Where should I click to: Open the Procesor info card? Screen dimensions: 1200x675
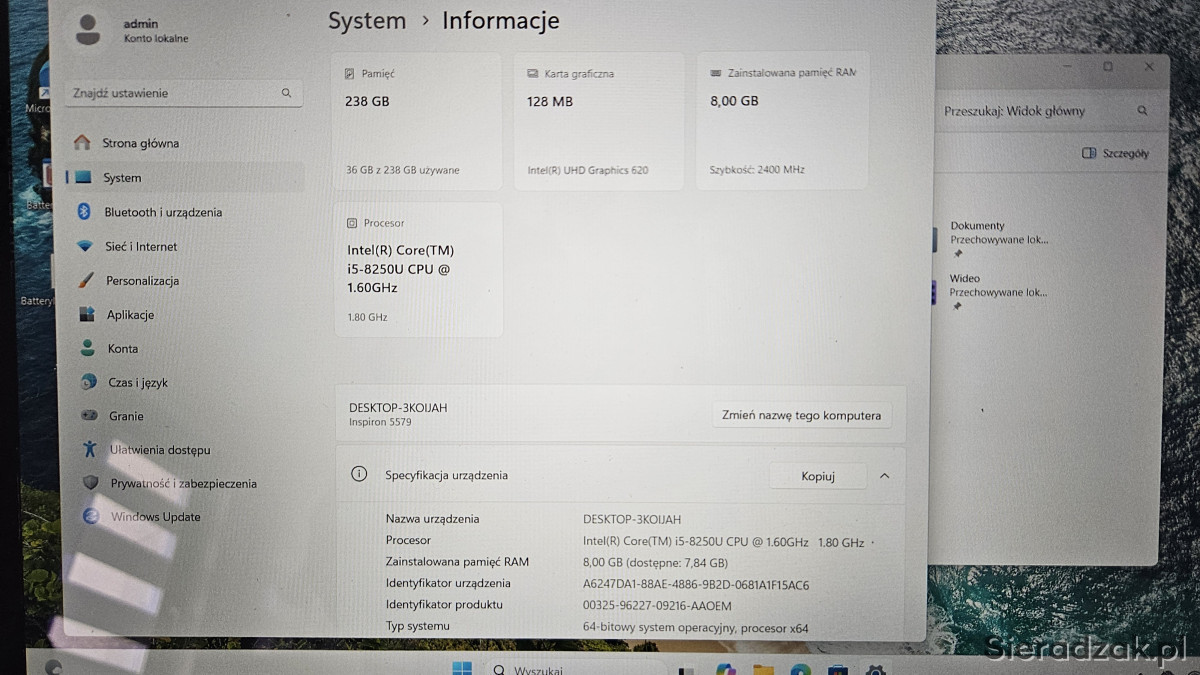coord(418,270)
